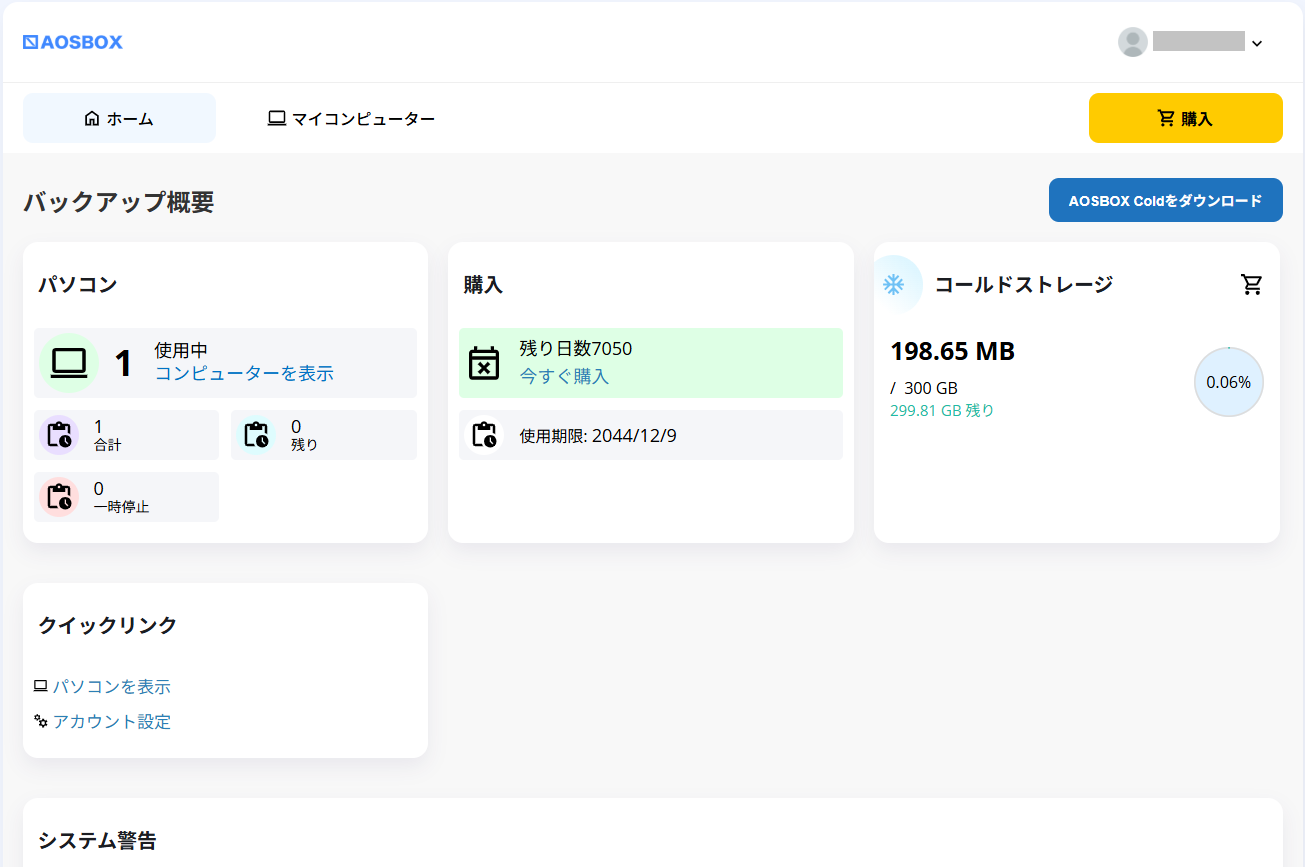Screen dimensions: 1305x867
Task: Click the 0.06% storage usage circle
Action: [x=1228, y=382]
